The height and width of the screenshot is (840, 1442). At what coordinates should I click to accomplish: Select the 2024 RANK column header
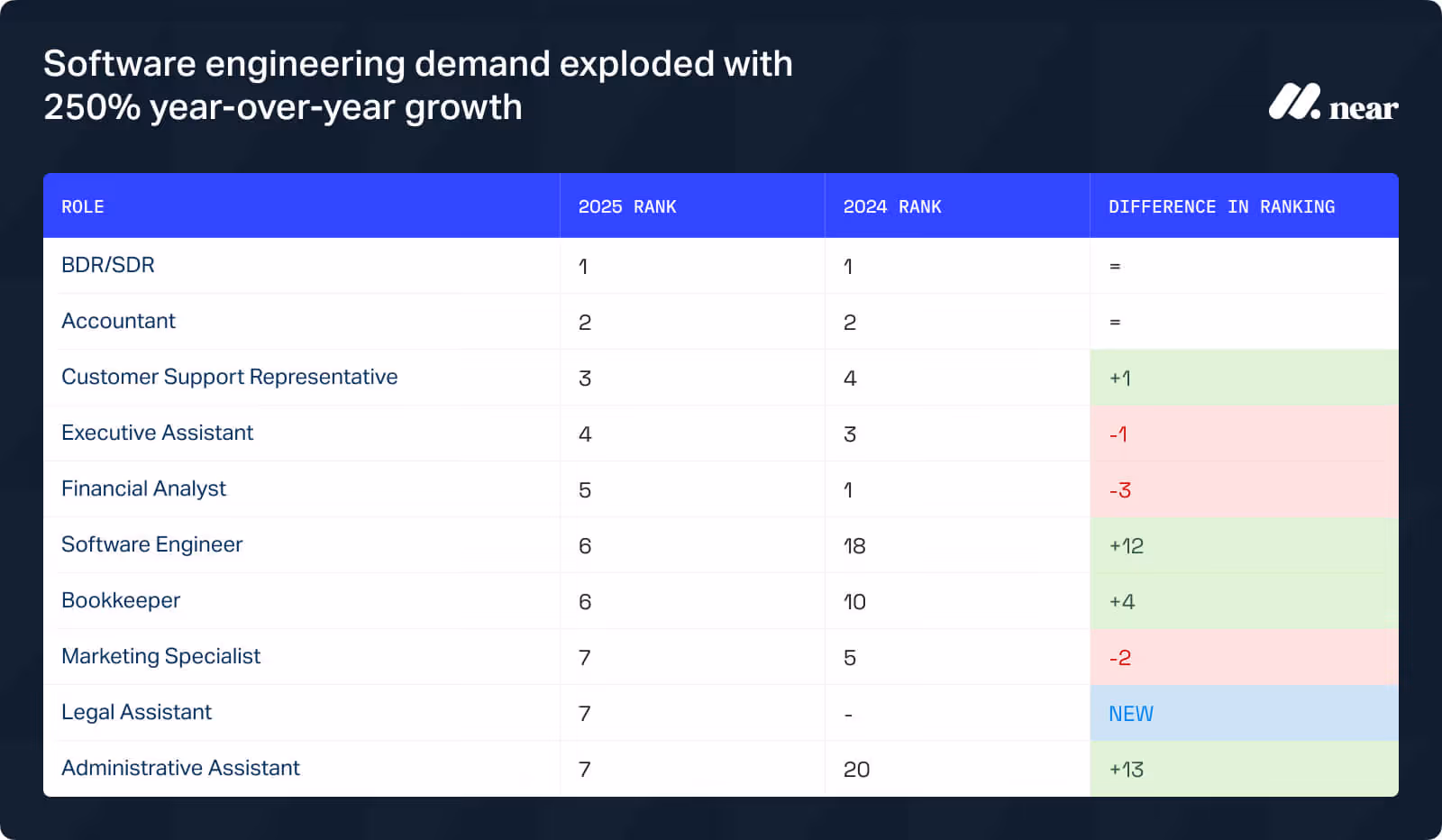892,206
